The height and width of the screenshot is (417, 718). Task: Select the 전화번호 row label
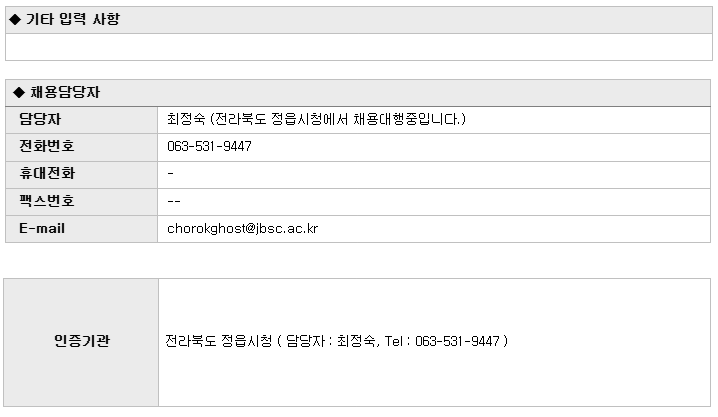pyautogui.click(x=46, y=146)
